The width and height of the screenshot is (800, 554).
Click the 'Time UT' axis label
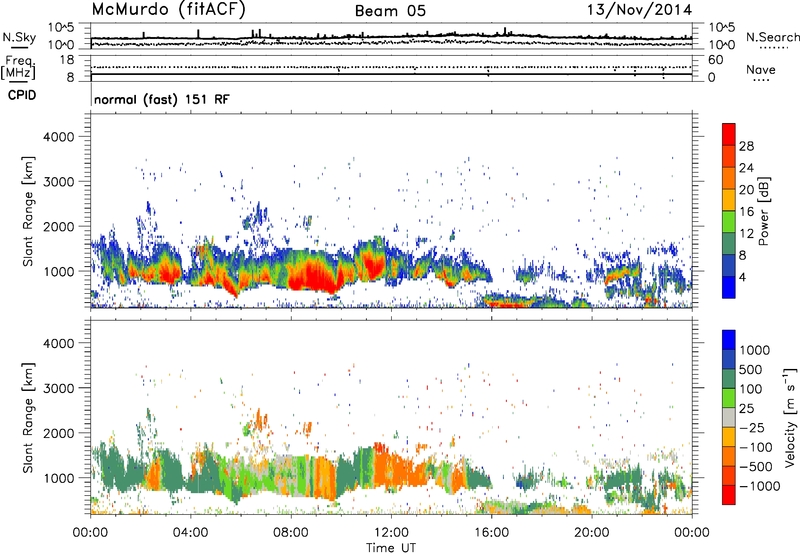click(391, 548)
